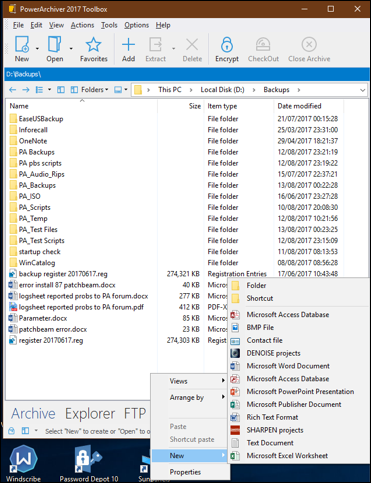
Task: Expand the New button dropdown arrow
Action: [x=37, y=49]
